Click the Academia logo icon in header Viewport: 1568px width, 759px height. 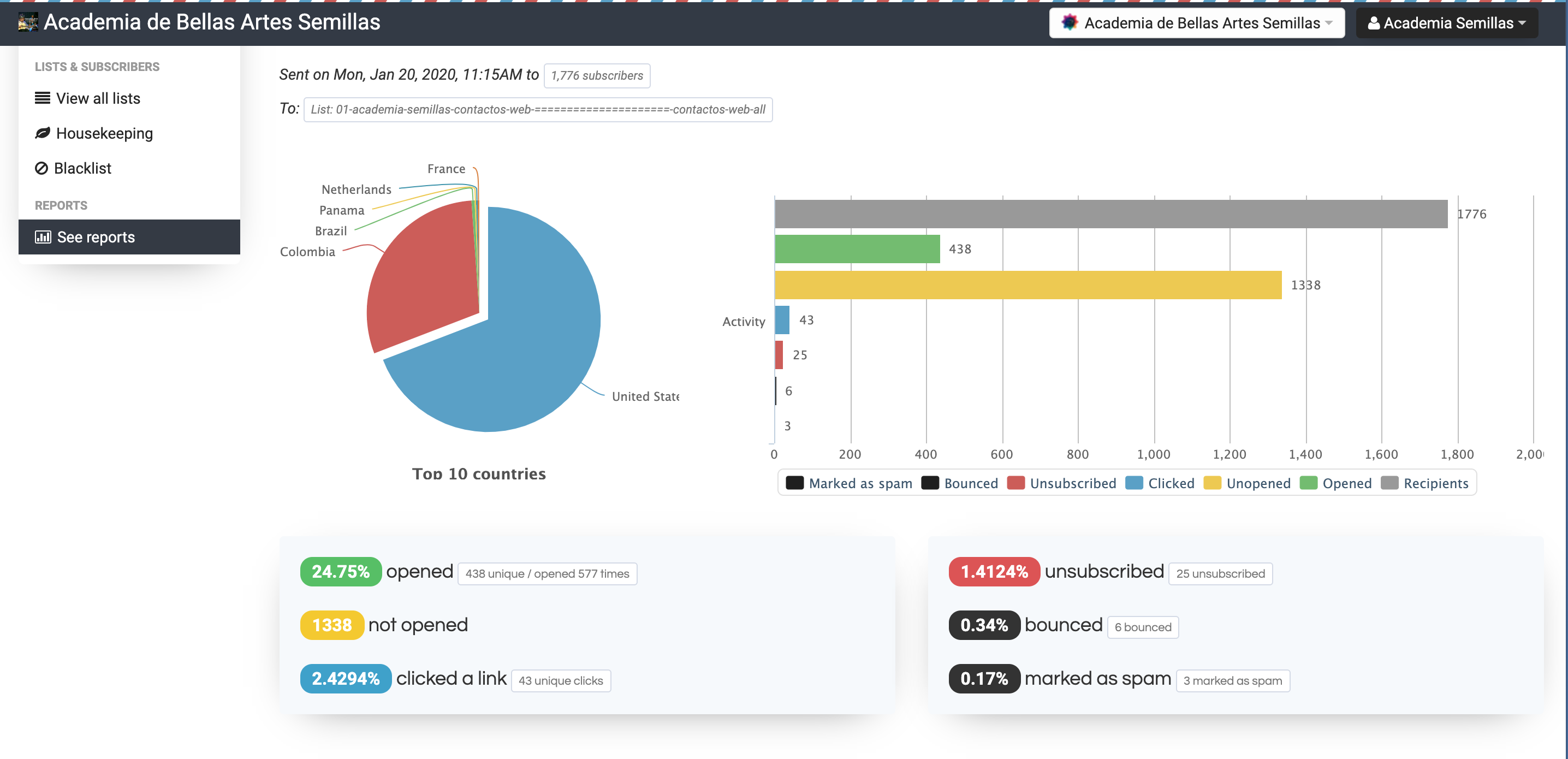[28, 22]
